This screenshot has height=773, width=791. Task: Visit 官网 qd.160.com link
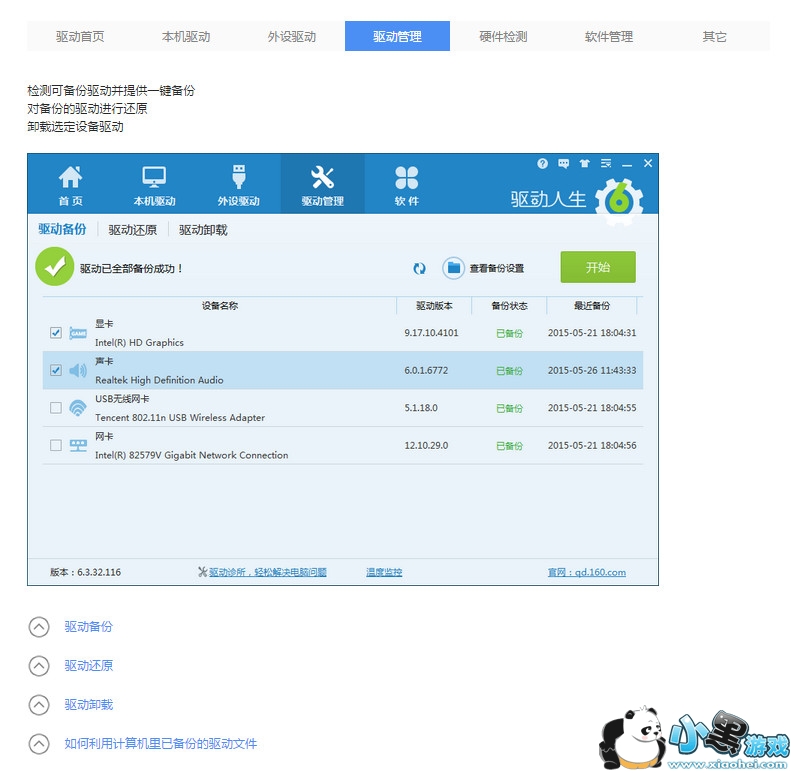click(587, 572)
